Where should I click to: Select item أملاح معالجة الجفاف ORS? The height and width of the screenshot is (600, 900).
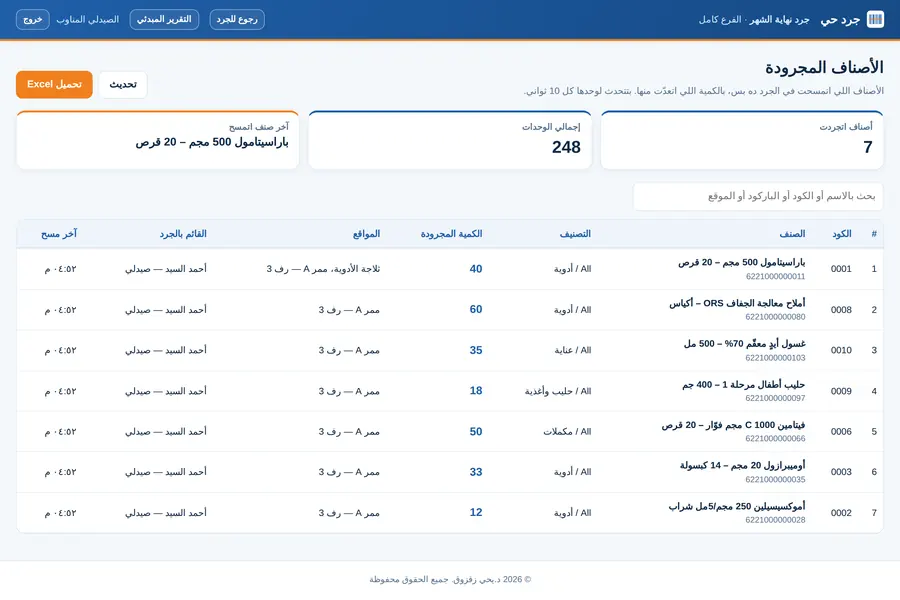click(x=737, y=303)
